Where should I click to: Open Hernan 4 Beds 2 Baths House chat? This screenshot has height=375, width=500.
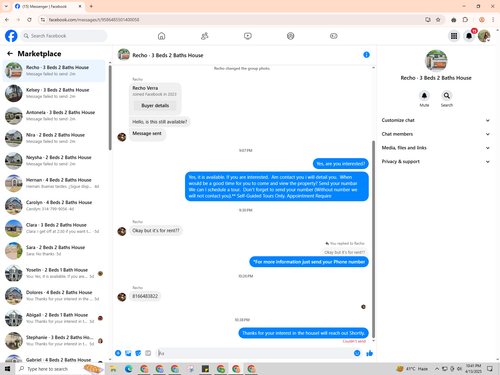(x=54, y=183)
